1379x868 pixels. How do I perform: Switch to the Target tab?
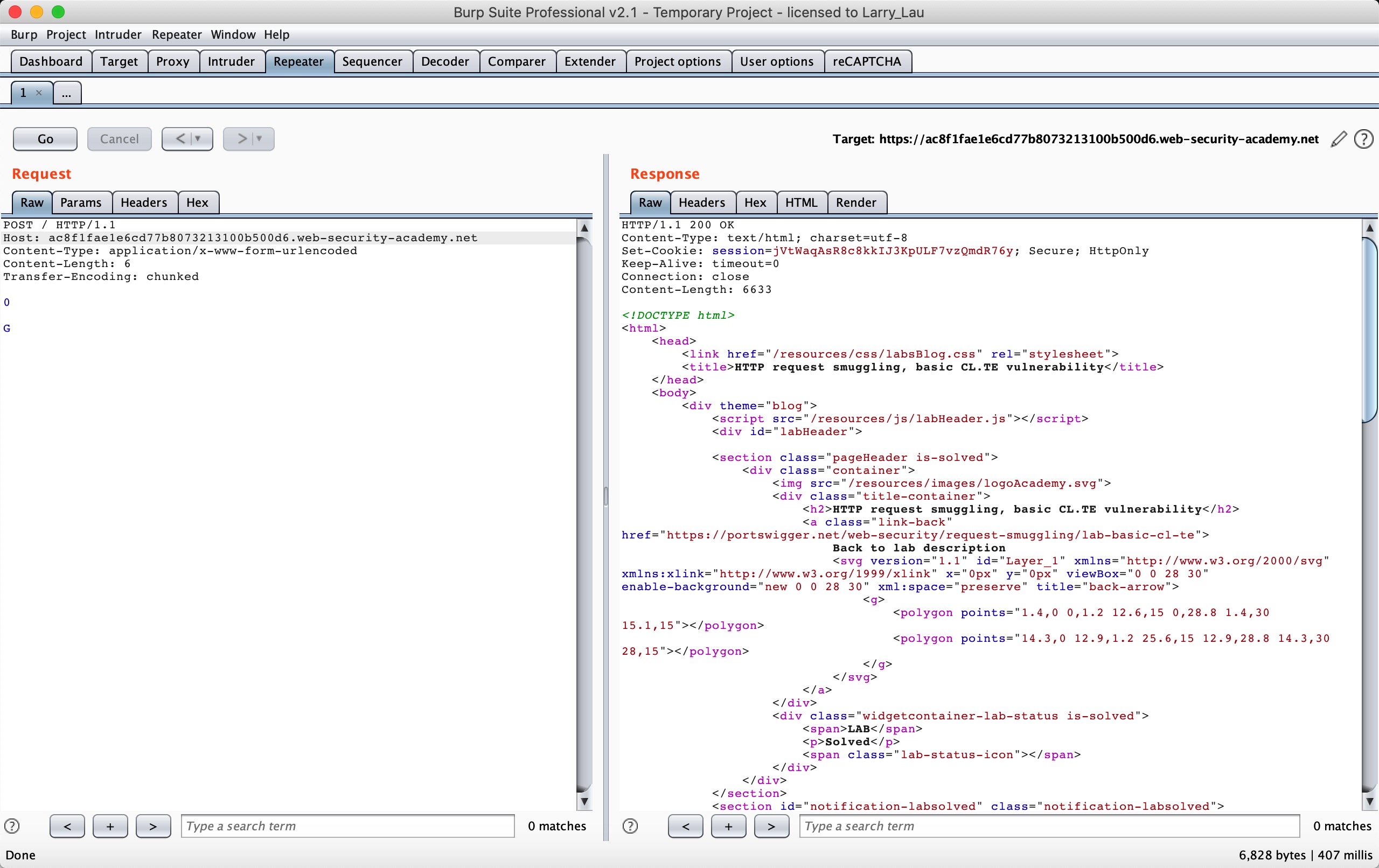tap(119, 61)
